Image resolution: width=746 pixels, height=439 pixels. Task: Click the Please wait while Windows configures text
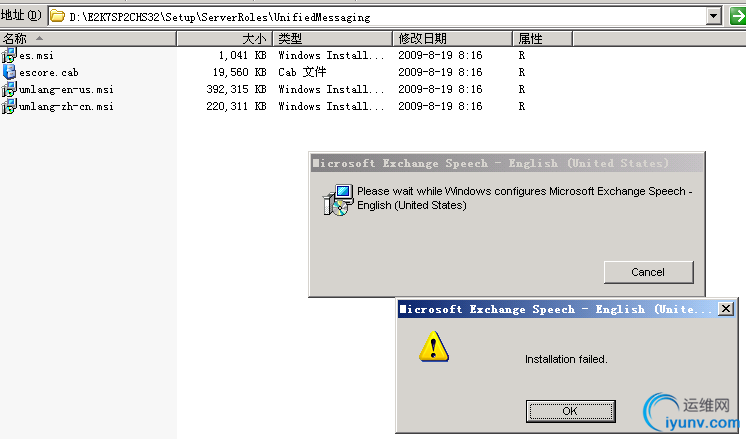525,198
